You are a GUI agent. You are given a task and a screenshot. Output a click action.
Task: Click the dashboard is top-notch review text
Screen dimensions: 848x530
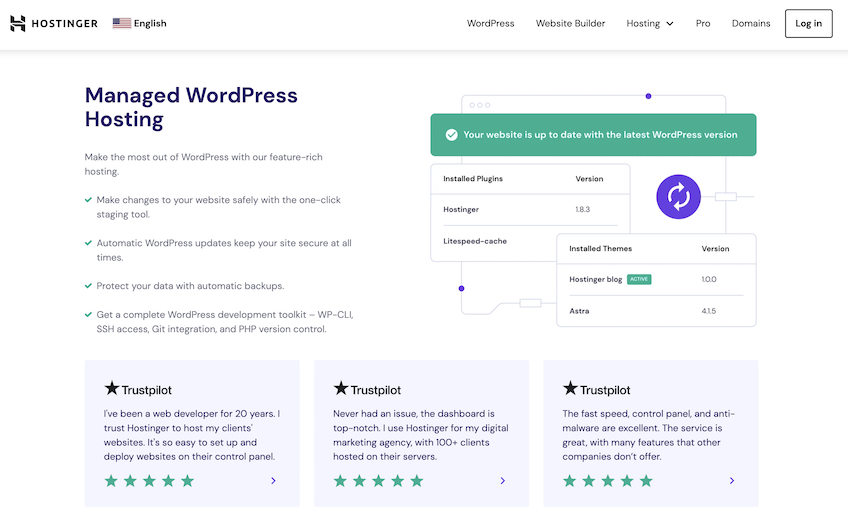coord(421,435)
